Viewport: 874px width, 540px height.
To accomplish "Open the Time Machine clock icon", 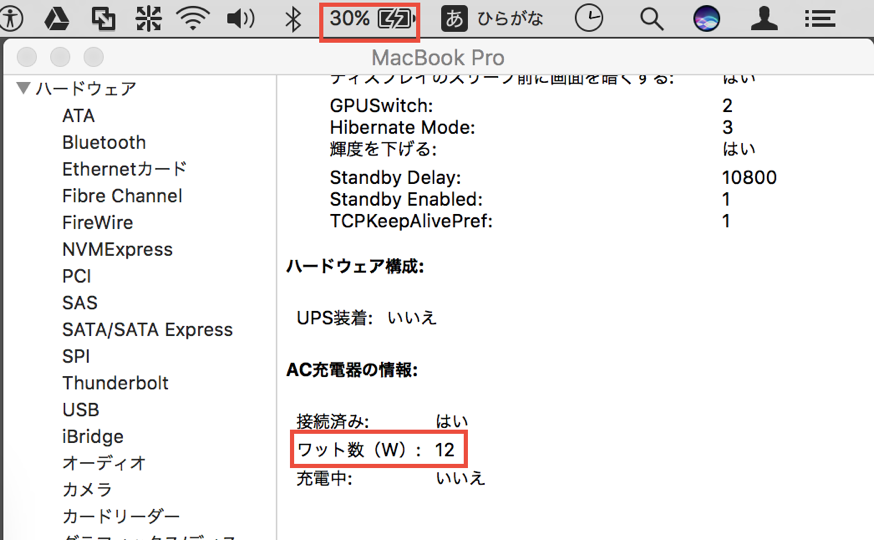I will click(x=589, y=18).
